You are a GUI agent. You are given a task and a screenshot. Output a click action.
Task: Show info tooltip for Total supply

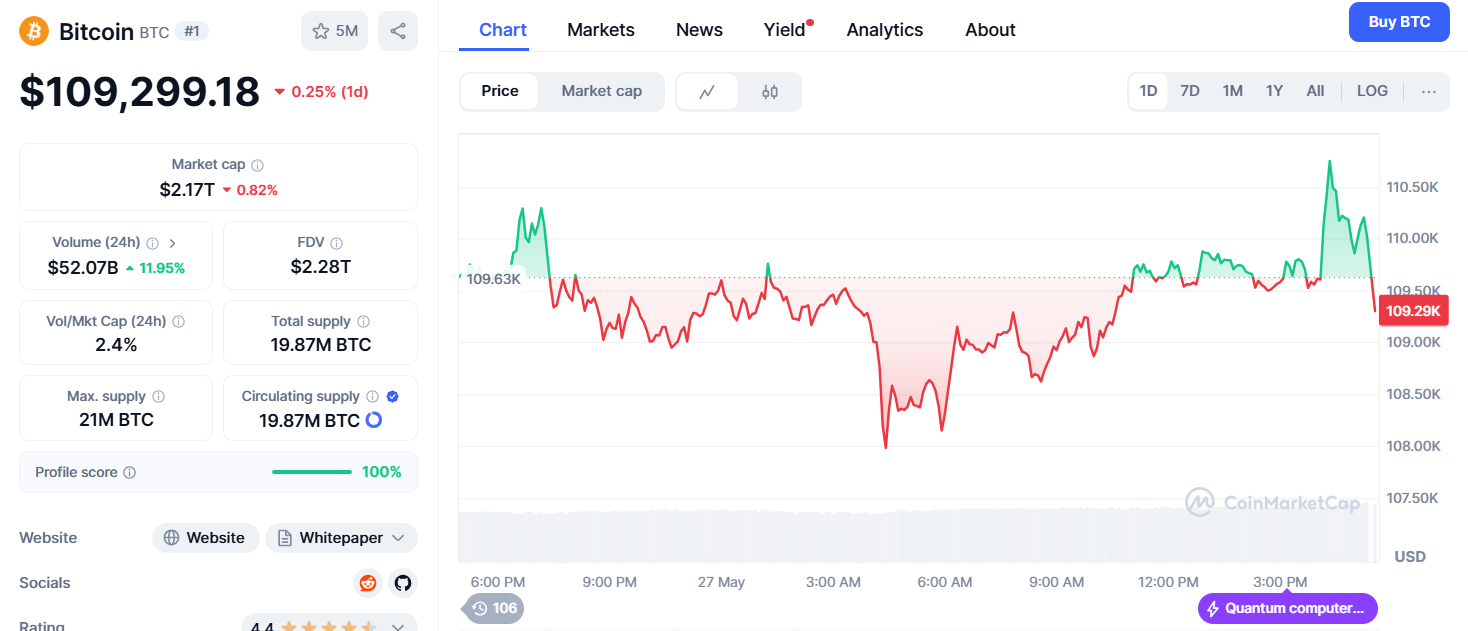(x=364, y=322)
